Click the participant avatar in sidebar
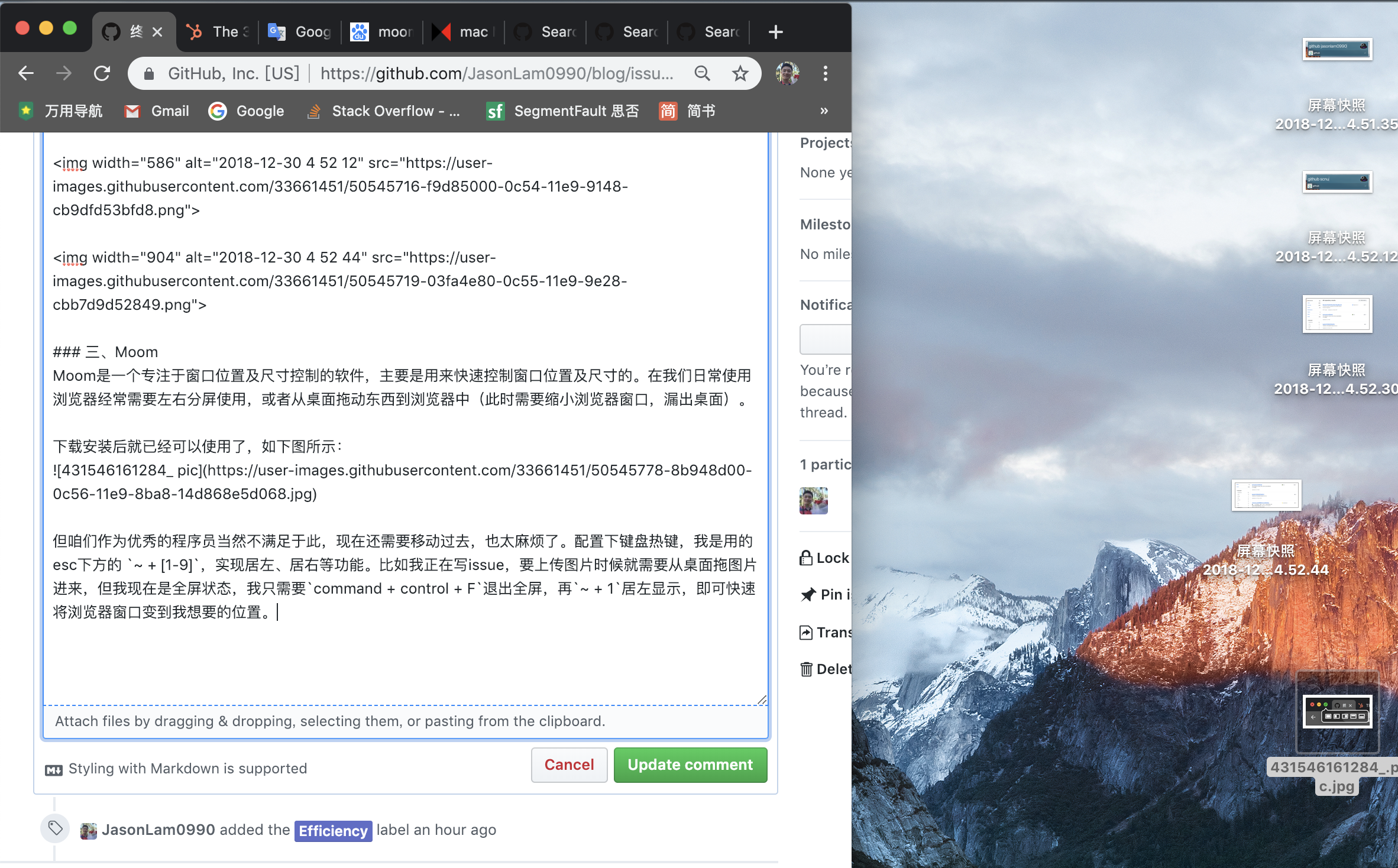 814,501
